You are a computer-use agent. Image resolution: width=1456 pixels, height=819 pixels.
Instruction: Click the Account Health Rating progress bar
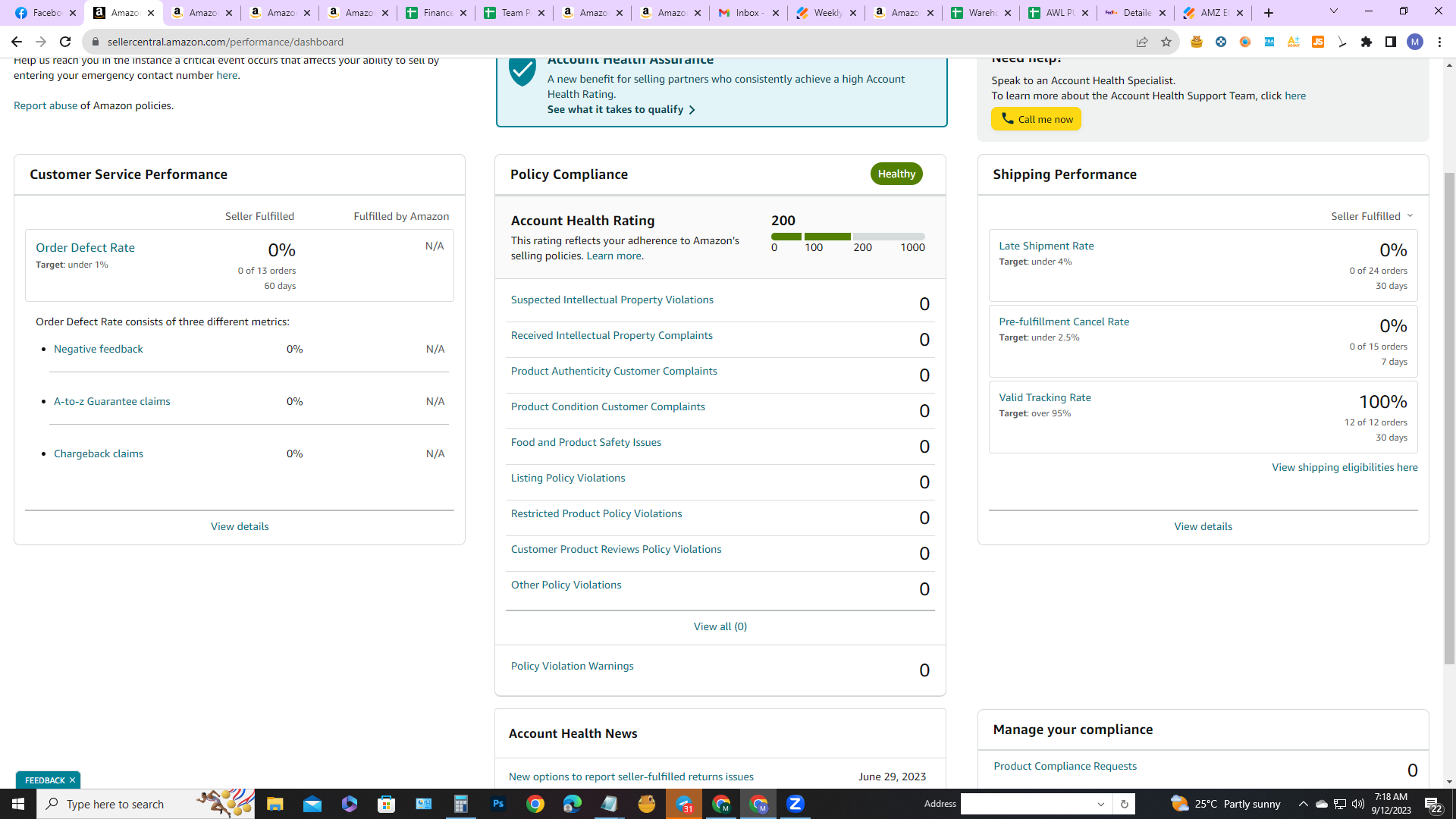(x=848, y=237)
